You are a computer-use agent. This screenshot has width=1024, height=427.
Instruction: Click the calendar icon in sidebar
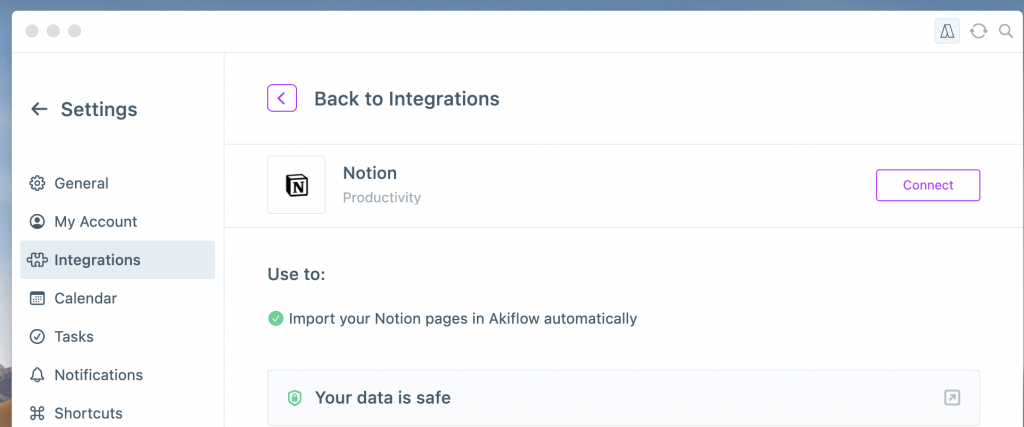(x=37, y=298)
